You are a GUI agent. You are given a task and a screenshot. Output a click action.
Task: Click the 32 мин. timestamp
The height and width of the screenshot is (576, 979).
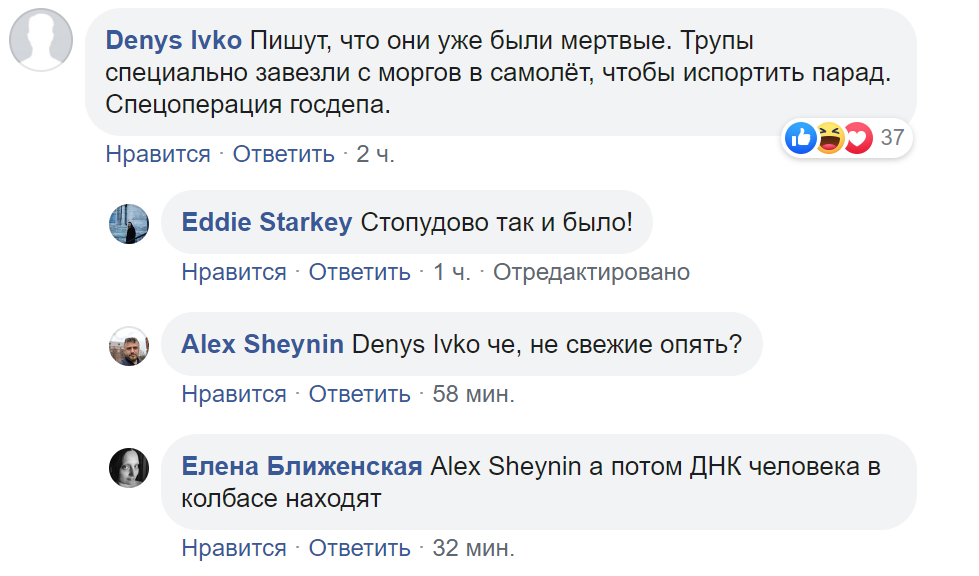tap(473, 548)
